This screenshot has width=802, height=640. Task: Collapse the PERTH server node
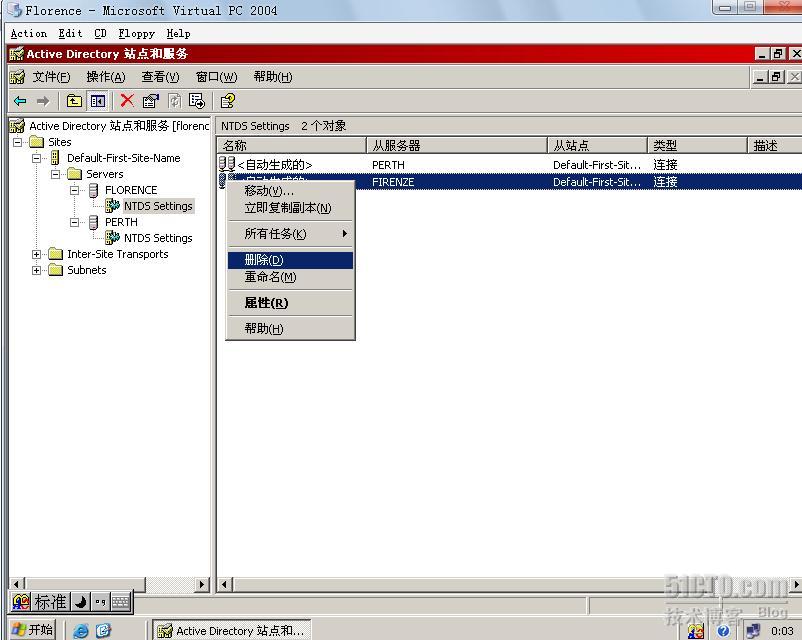click(74, 222)
